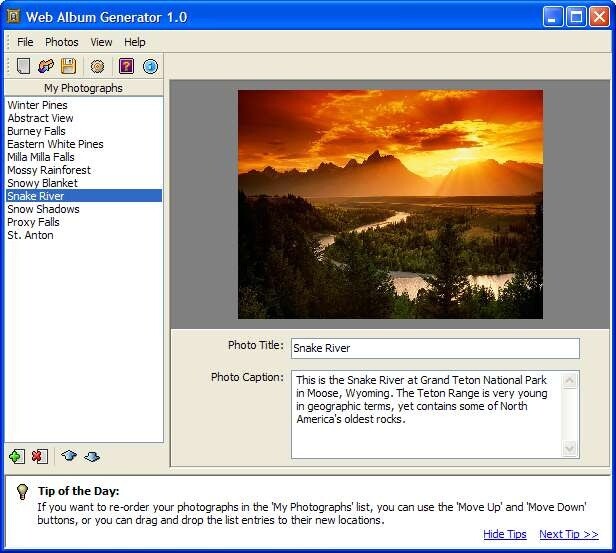
Task: Click the red Remove Photo icon
Action: point(39,456)
